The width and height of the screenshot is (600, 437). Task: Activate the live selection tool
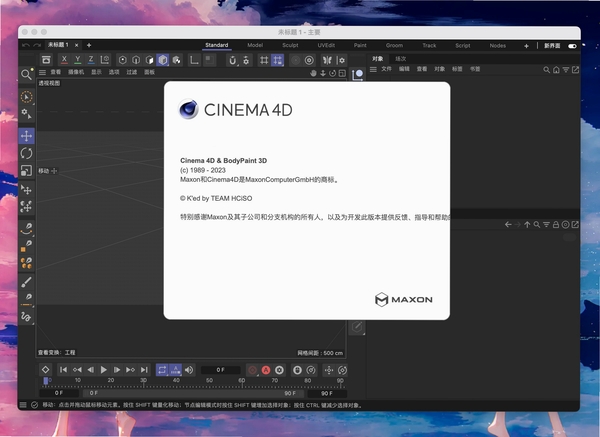point(26,97)
